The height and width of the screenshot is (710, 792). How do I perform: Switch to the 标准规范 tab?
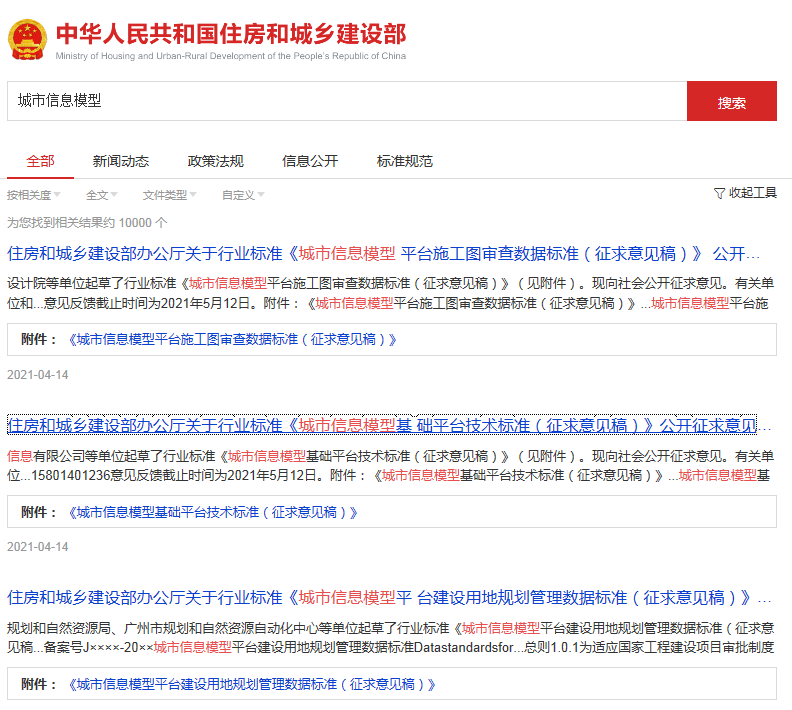pos(405,162)
